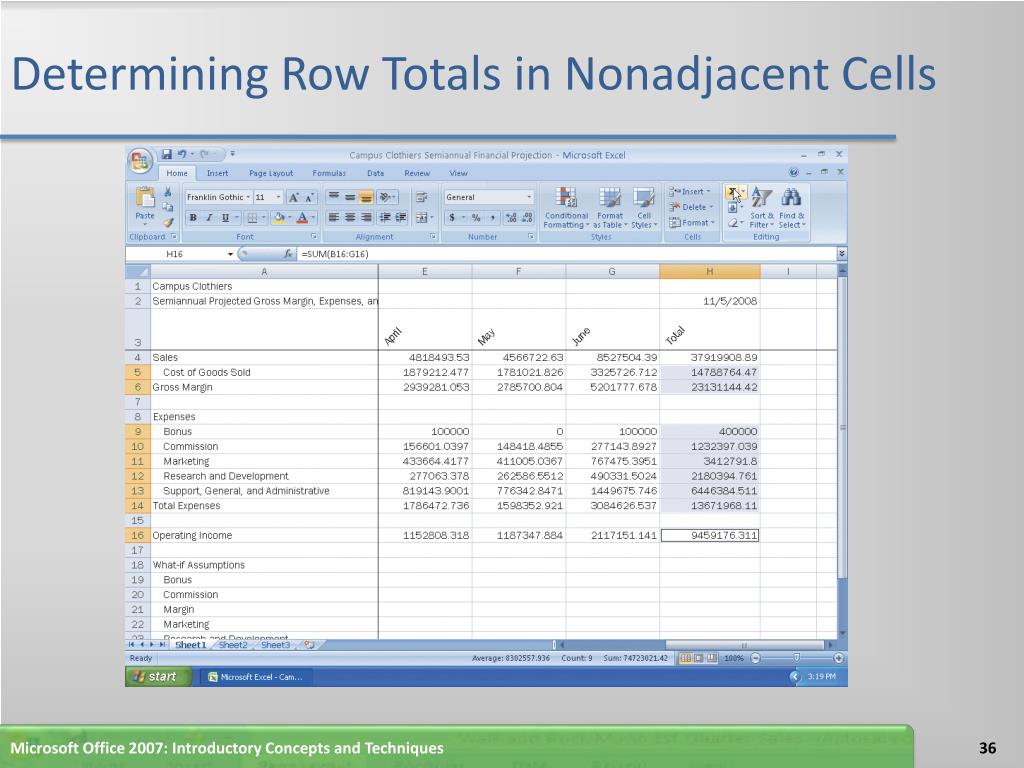
Task: Increase font size with Grow Font
Action: (x=294, y=197)
